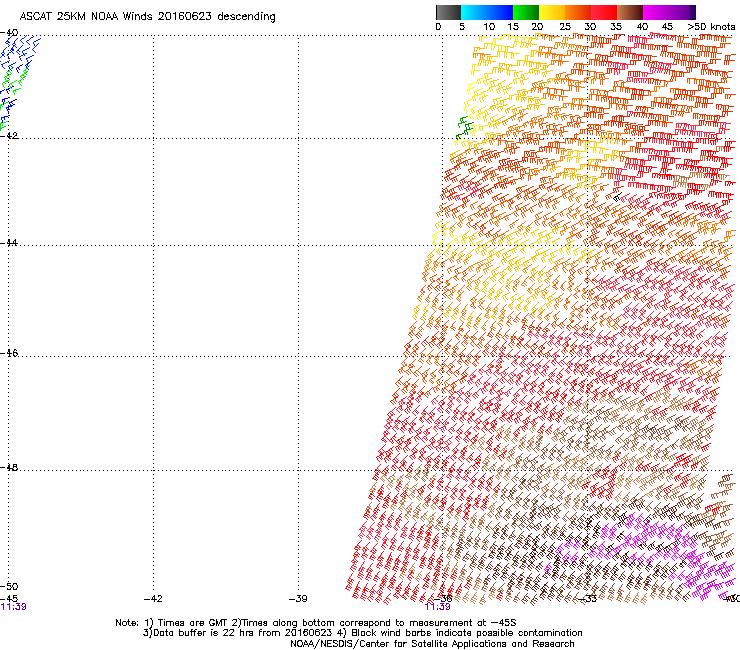
Task: Click the 'NOAA/NESDIS/Center for Satellite Applications and Research' credit
Action: click(x=432, y=644)
